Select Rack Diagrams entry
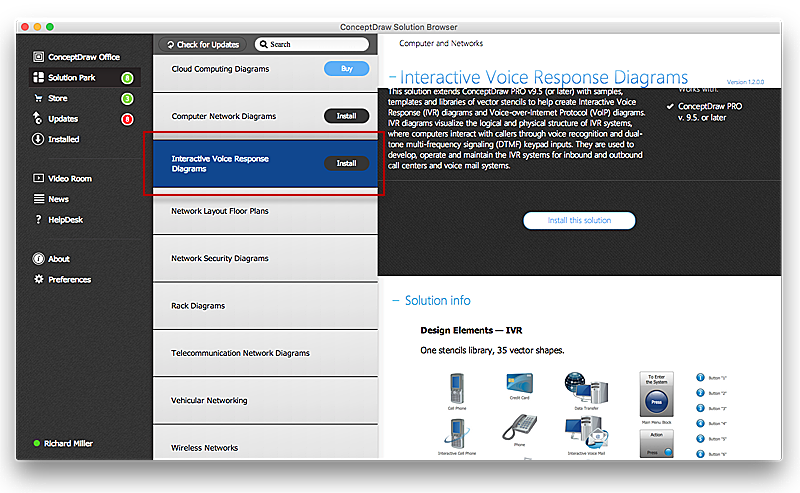800x493 pixels. click(265, 306)
